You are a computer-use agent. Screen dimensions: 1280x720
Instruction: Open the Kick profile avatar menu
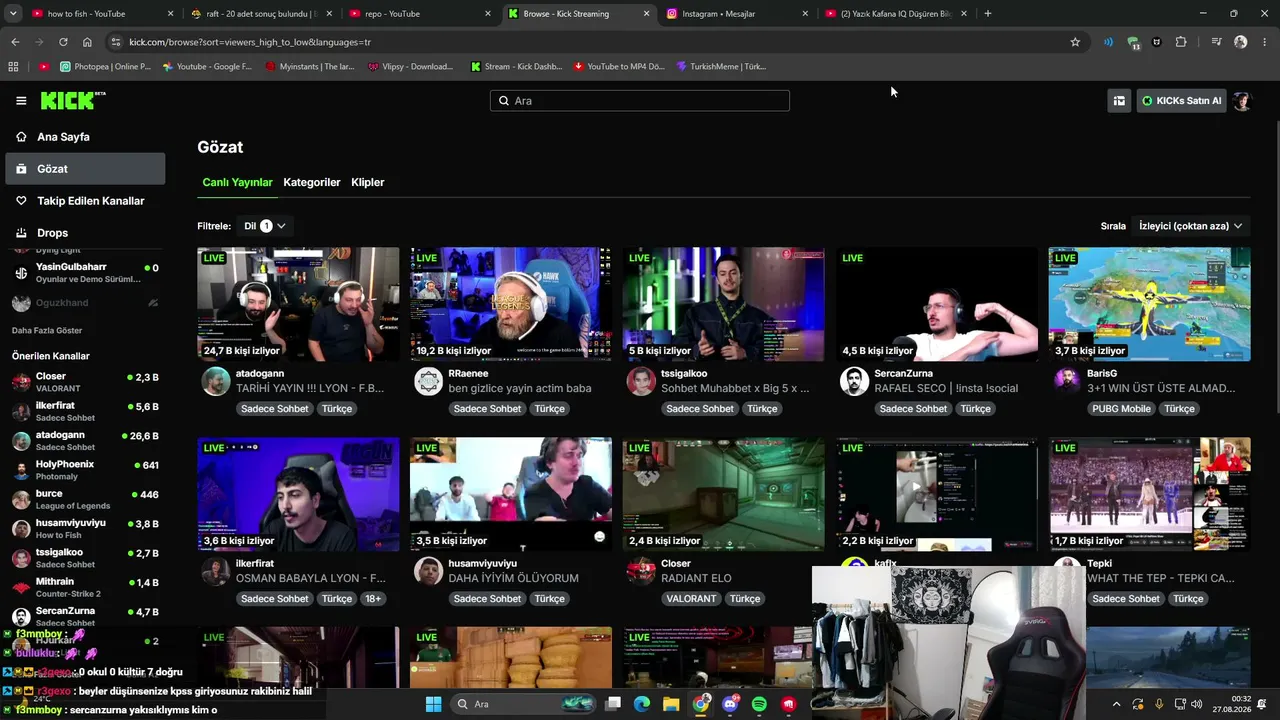(x=1242, y=101)
